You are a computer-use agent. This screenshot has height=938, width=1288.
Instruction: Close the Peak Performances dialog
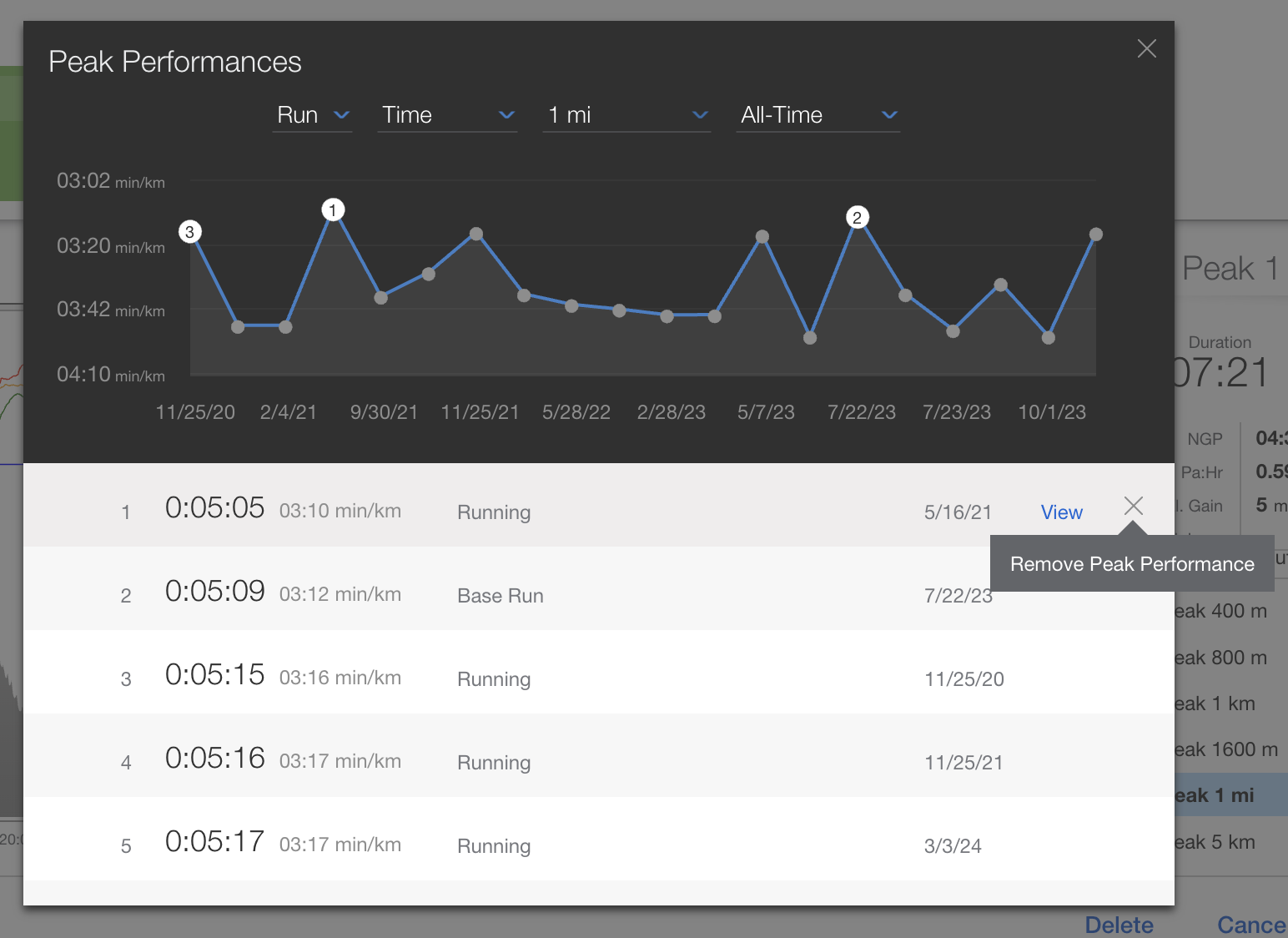pyautogui.click(x=1147, y=48)
